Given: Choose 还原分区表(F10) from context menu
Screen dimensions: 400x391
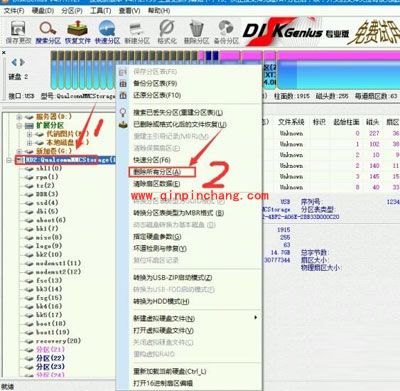Looking at the screenshot, I should [x=157, y=95].
